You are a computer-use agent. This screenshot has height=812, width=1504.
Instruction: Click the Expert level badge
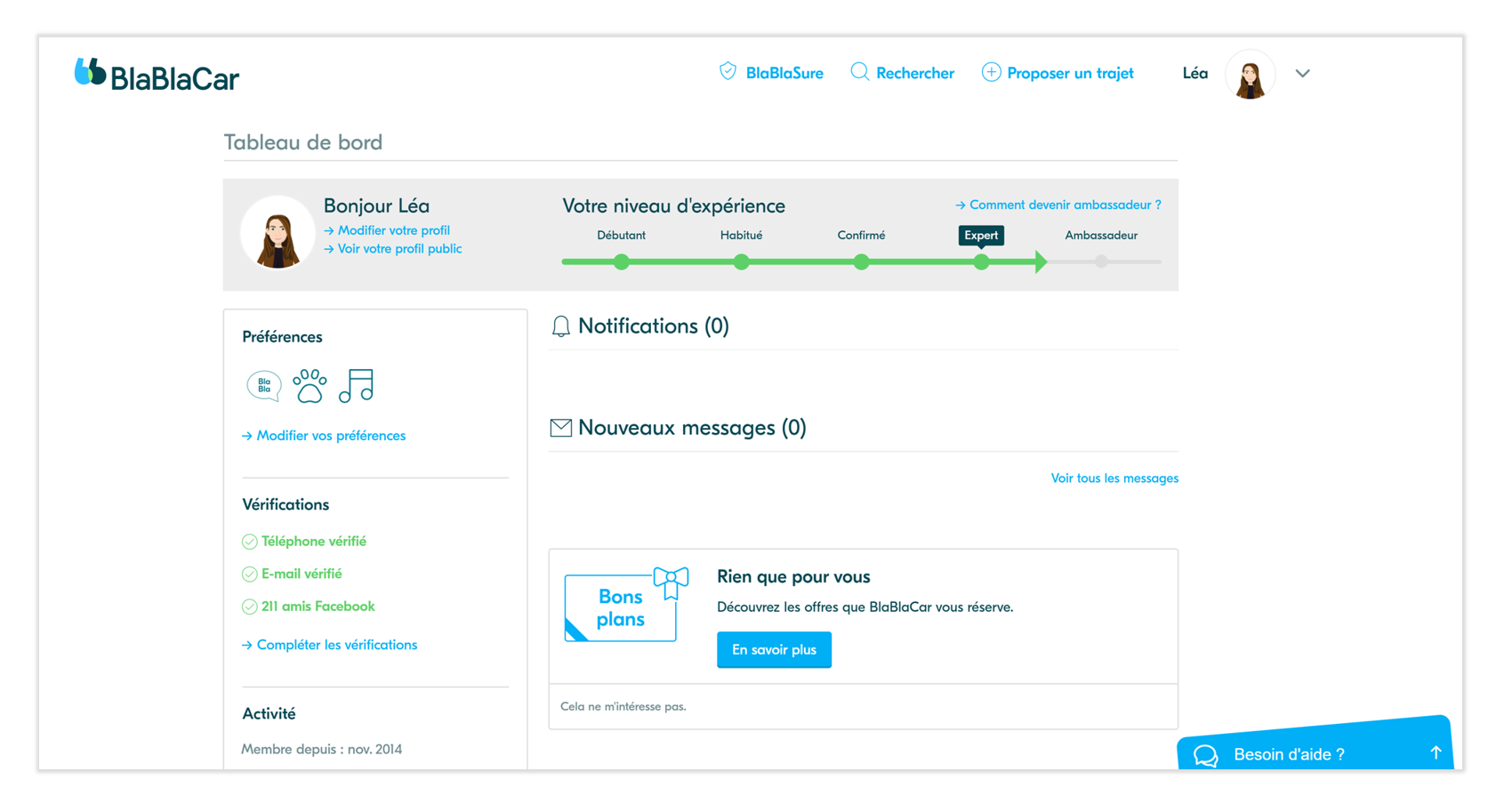click(x=981, y=236)
